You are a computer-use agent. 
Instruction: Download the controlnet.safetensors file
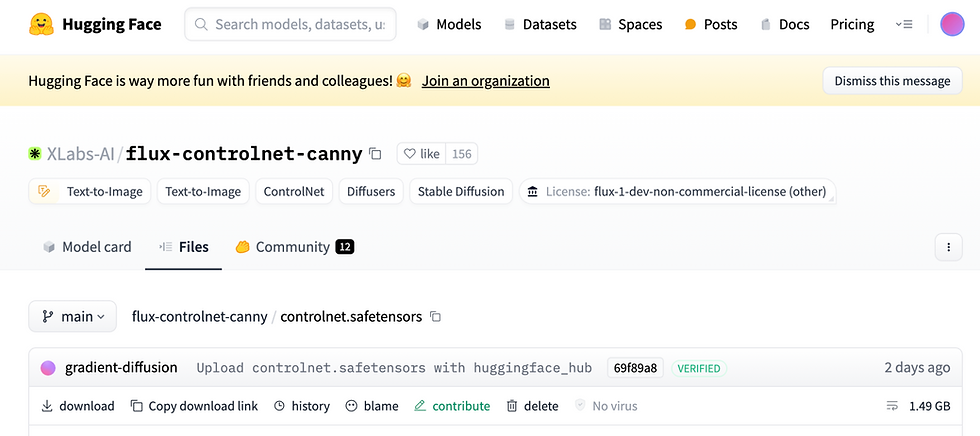[77, 406]
